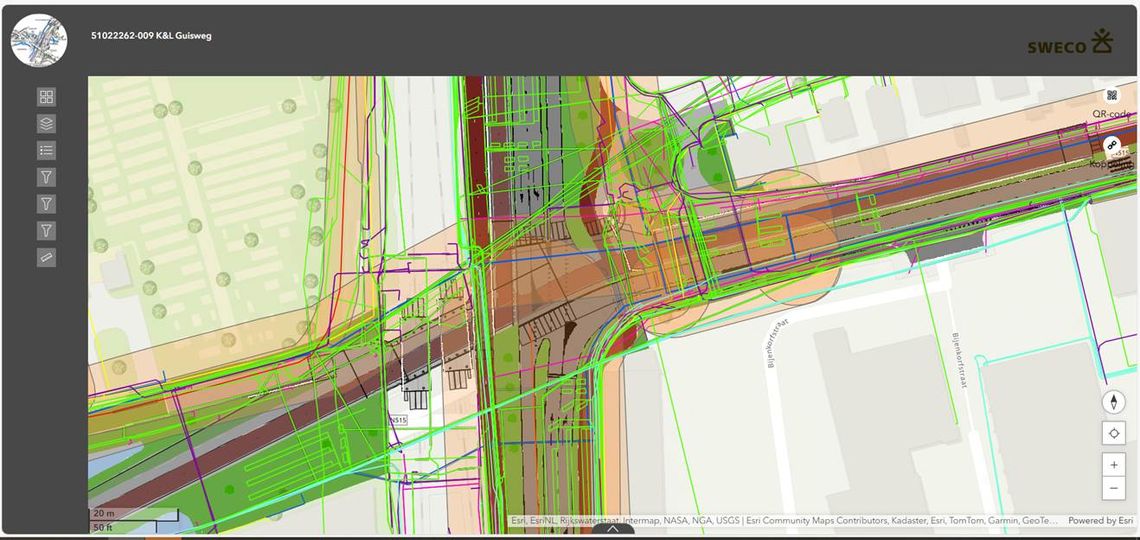Open the lowest filter funnel widget

(x=47, y=231)
